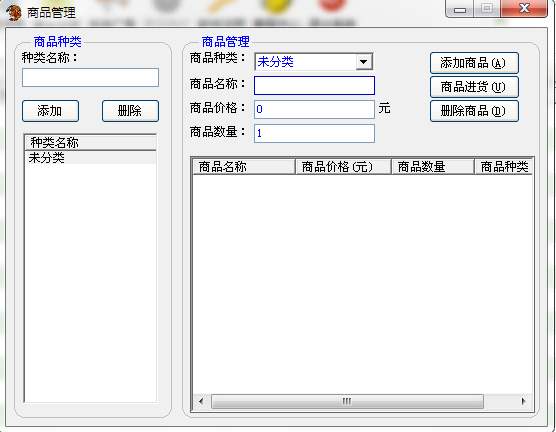Screen dimensions: 556x432
Task: Focus the 商品名称 text box
Action: [314, 85]
